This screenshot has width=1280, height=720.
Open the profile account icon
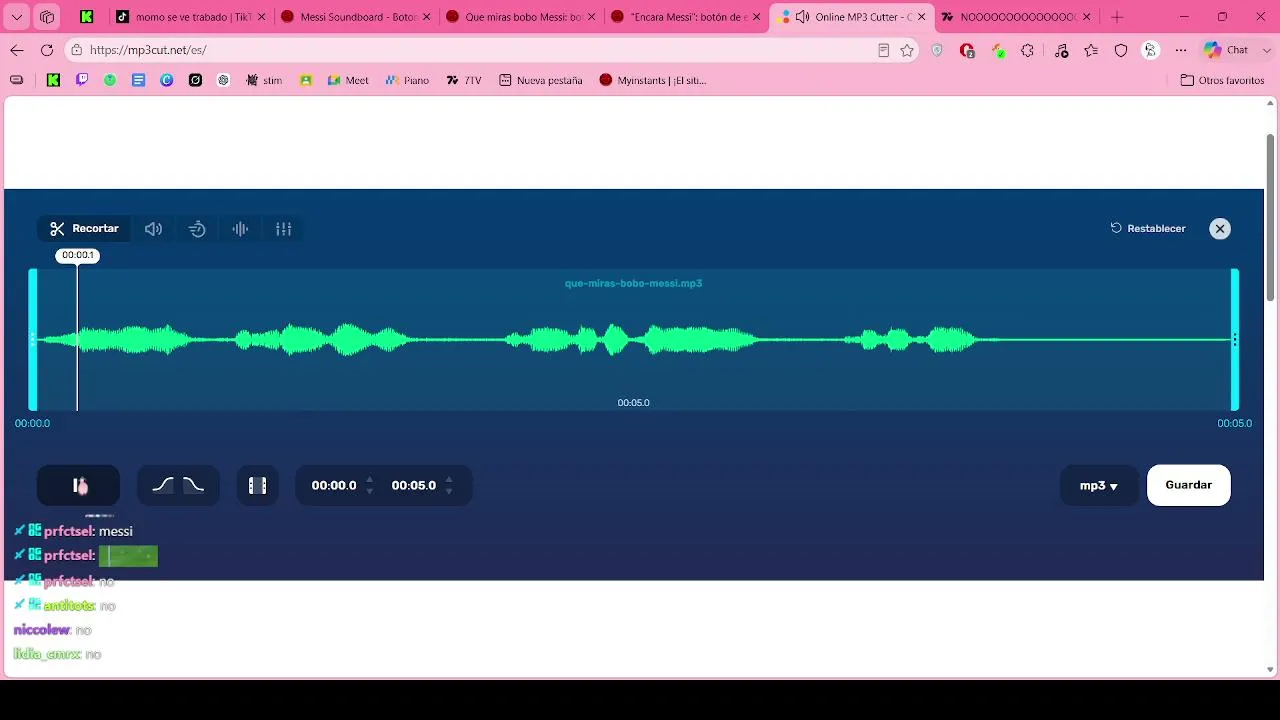[1150, 50]
